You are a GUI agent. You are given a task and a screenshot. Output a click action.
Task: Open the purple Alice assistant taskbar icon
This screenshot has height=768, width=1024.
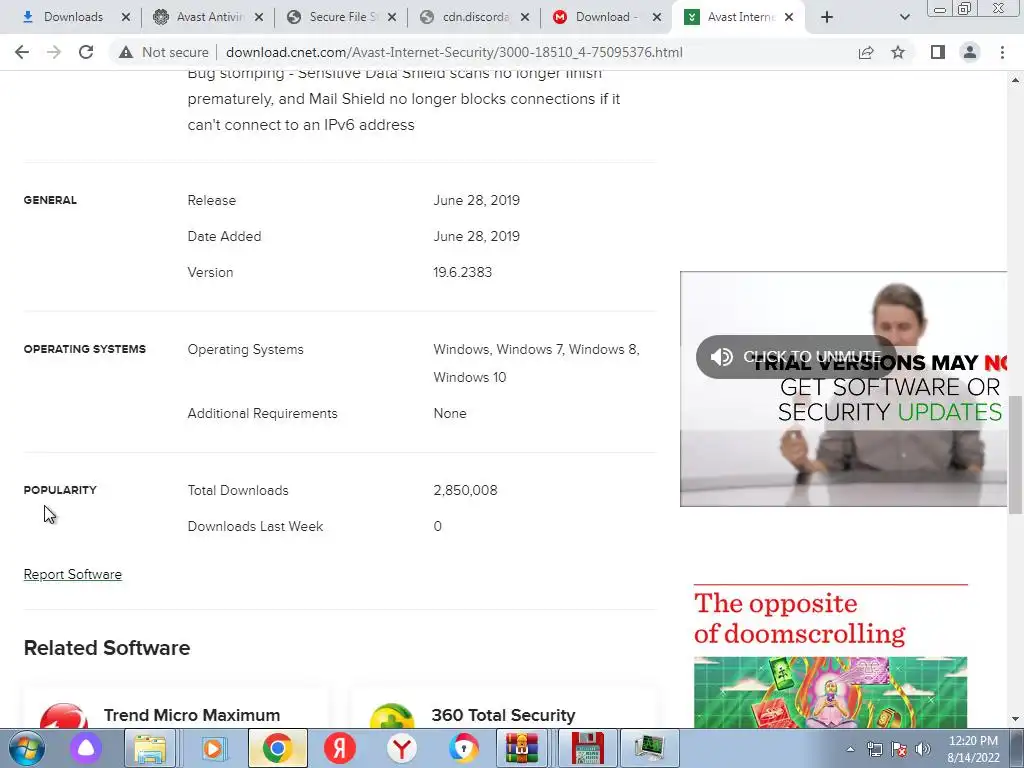tap(86, 748)
